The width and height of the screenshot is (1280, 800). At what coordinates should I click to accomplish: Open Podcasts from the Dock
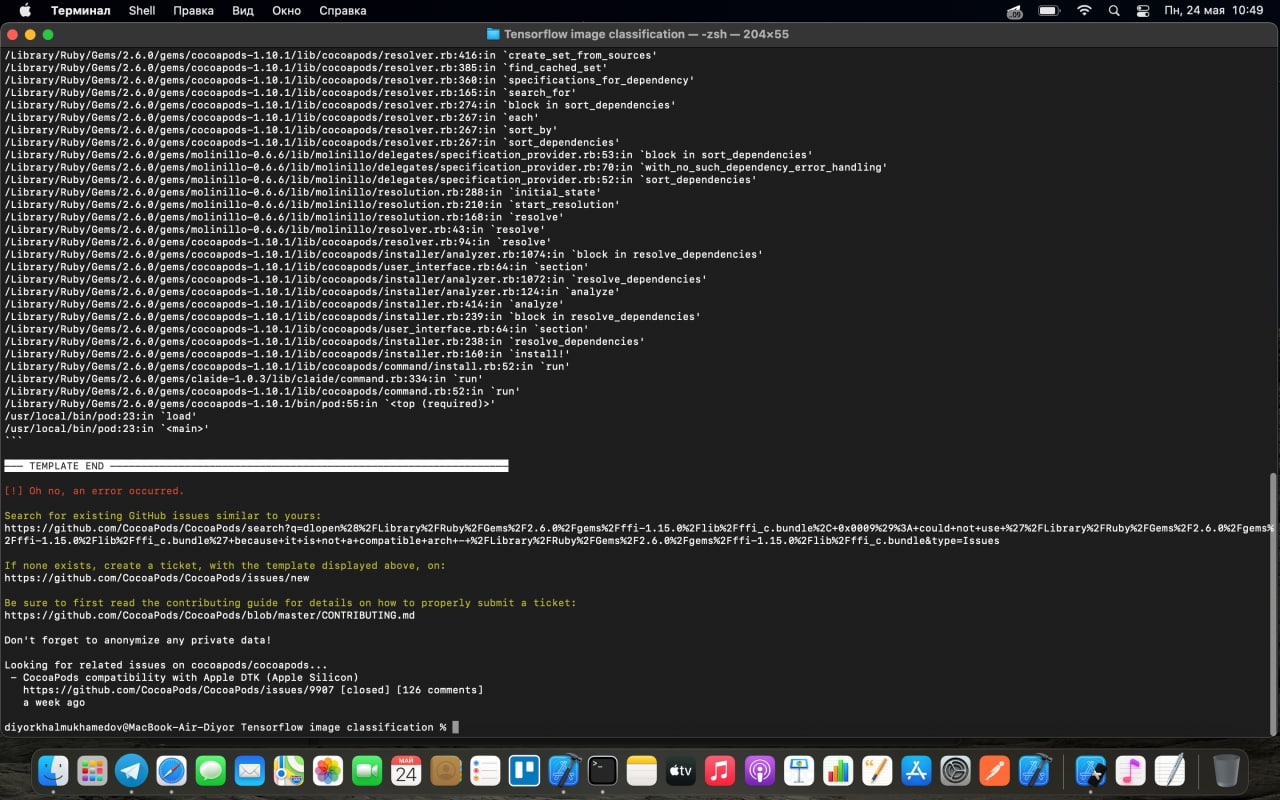[760, 770]
